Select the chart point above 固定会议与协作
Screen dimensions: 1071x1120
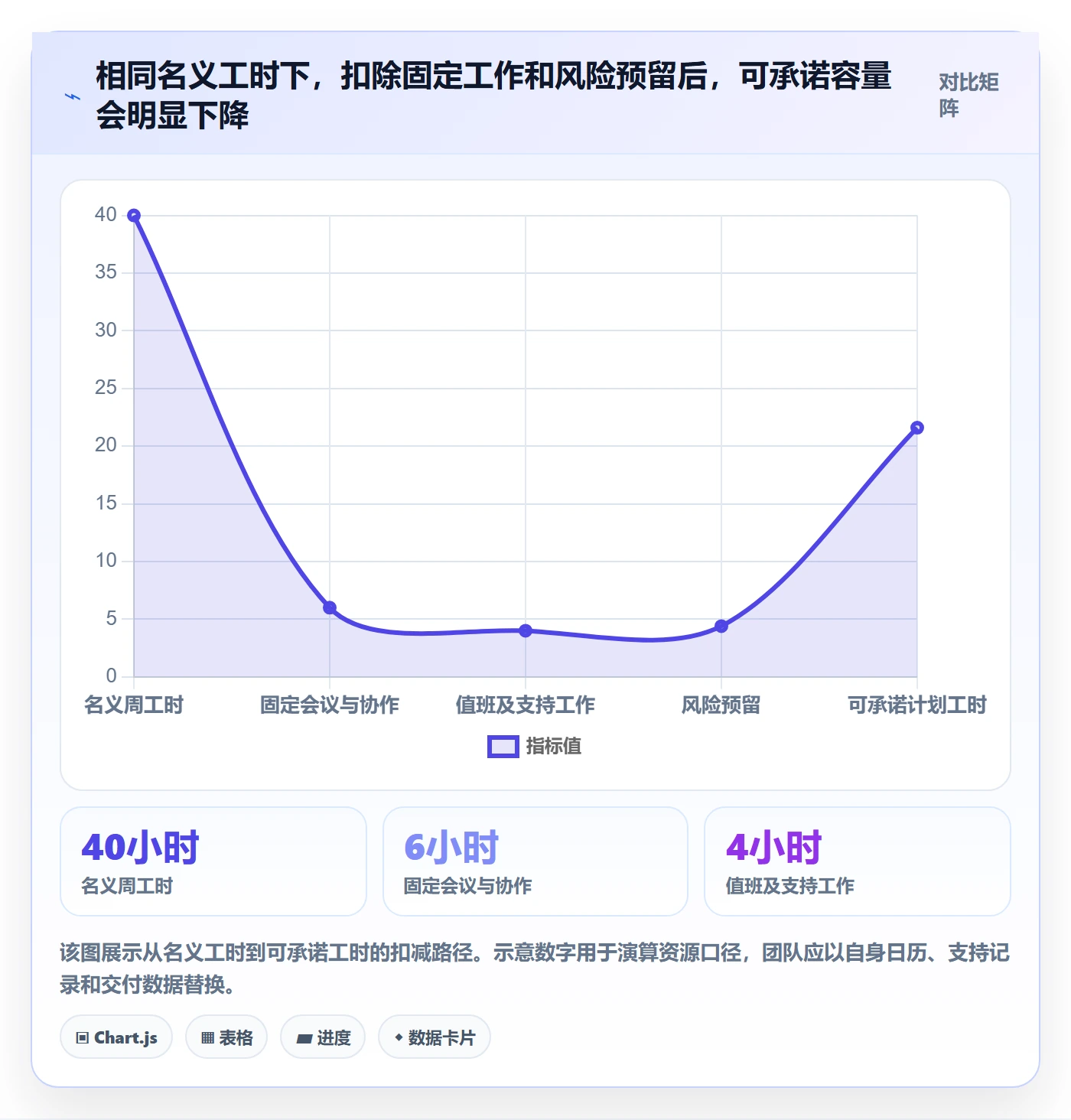330,607
